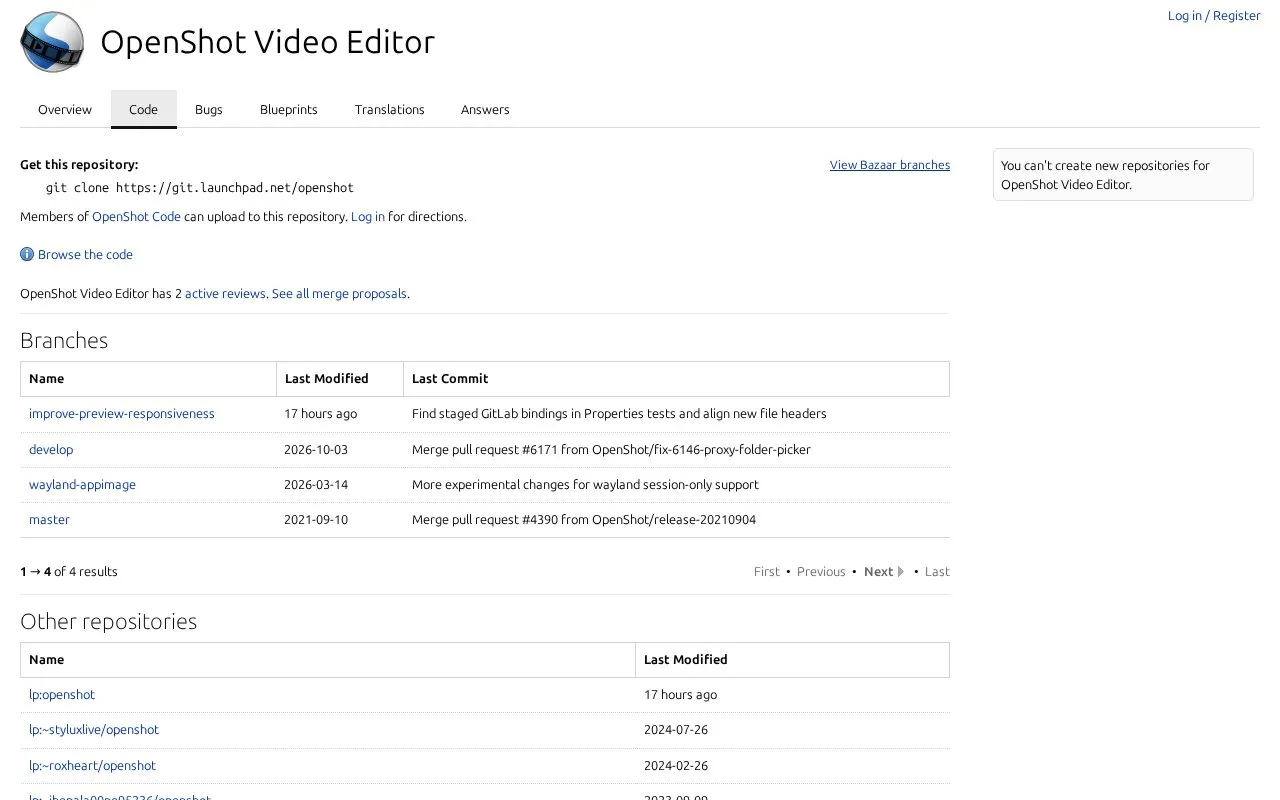The width and height of the screenshot is (1280, 800).
Task: Open lp:~styluxlive/openshot repository
Action: coord(94,729)
